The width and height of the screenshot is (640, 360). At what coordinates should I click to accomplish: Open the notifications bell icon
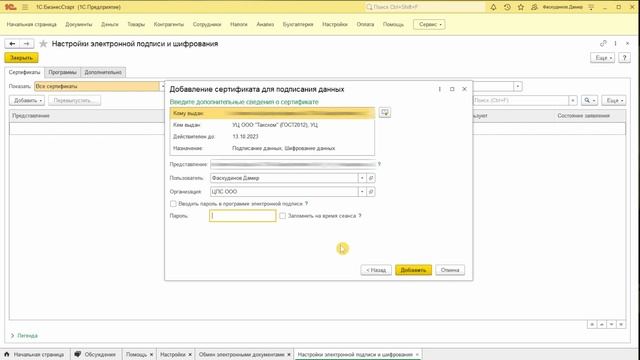pos(493,7)
